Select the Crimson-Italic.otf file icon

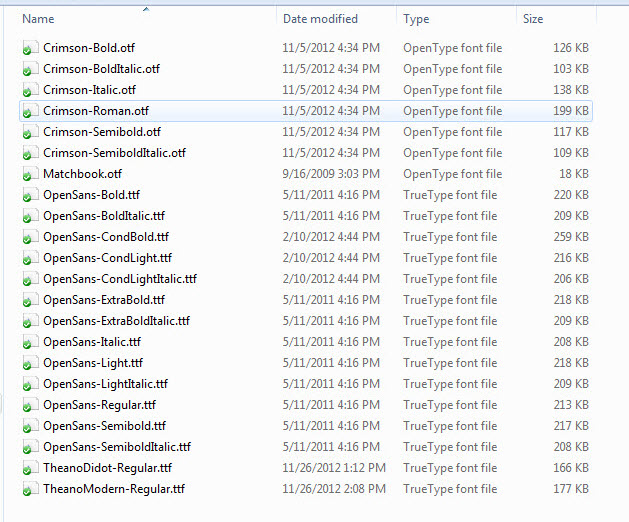click(x=29, y=90)
